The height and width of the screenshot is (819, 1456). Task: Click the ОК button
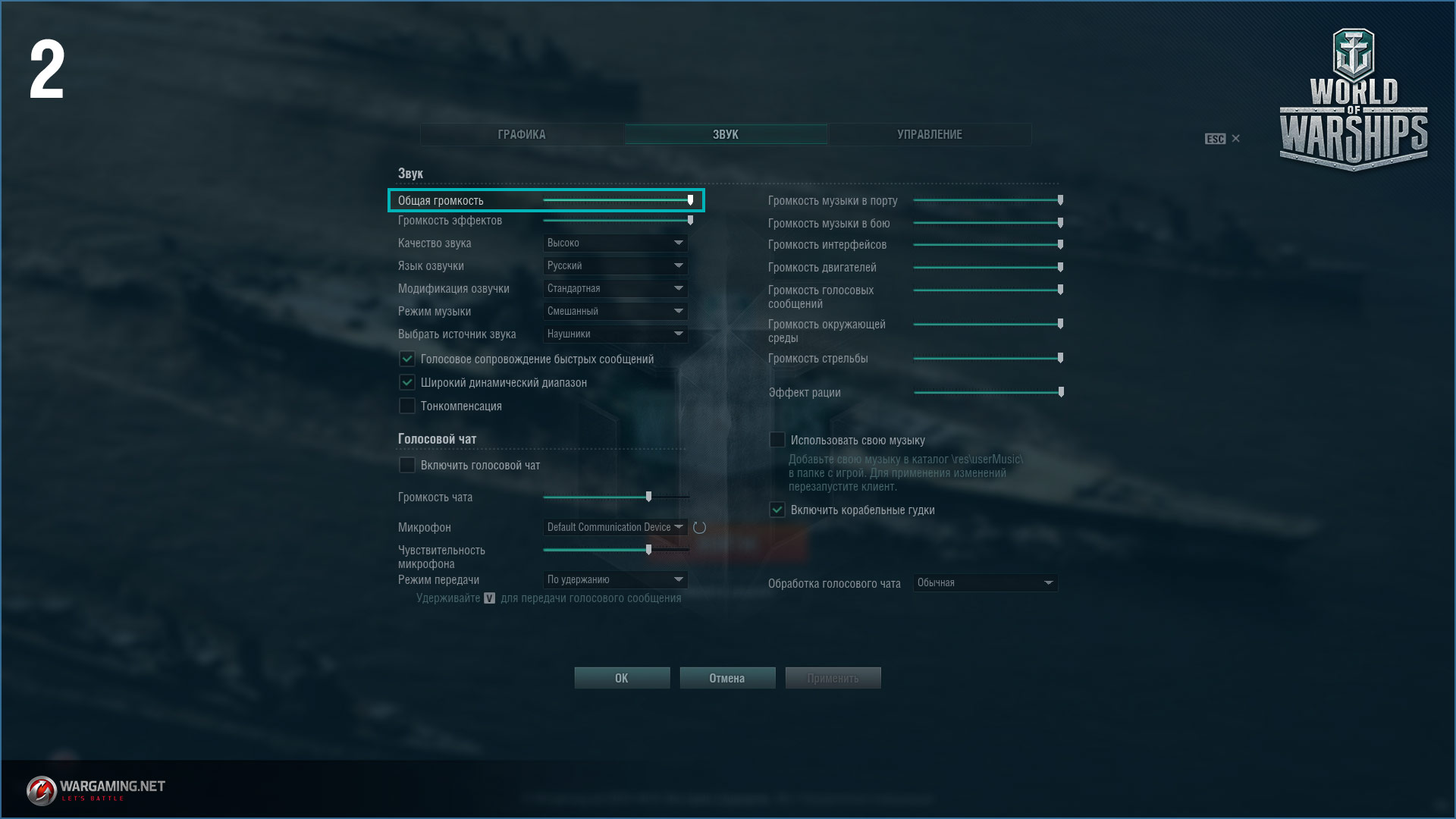point(622,678)
